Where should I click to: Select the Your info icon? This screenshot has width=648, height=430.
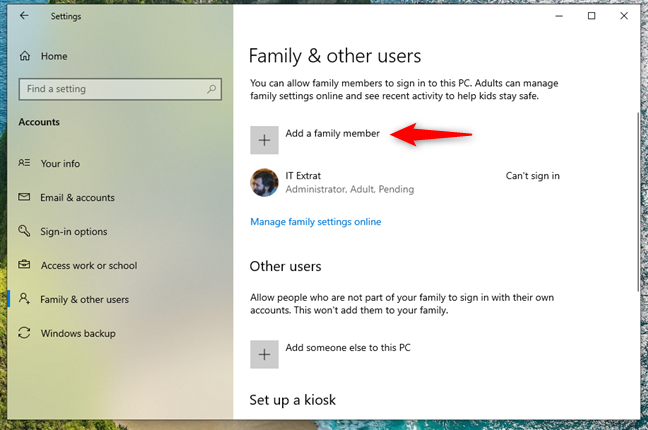[x=24, y=163]
